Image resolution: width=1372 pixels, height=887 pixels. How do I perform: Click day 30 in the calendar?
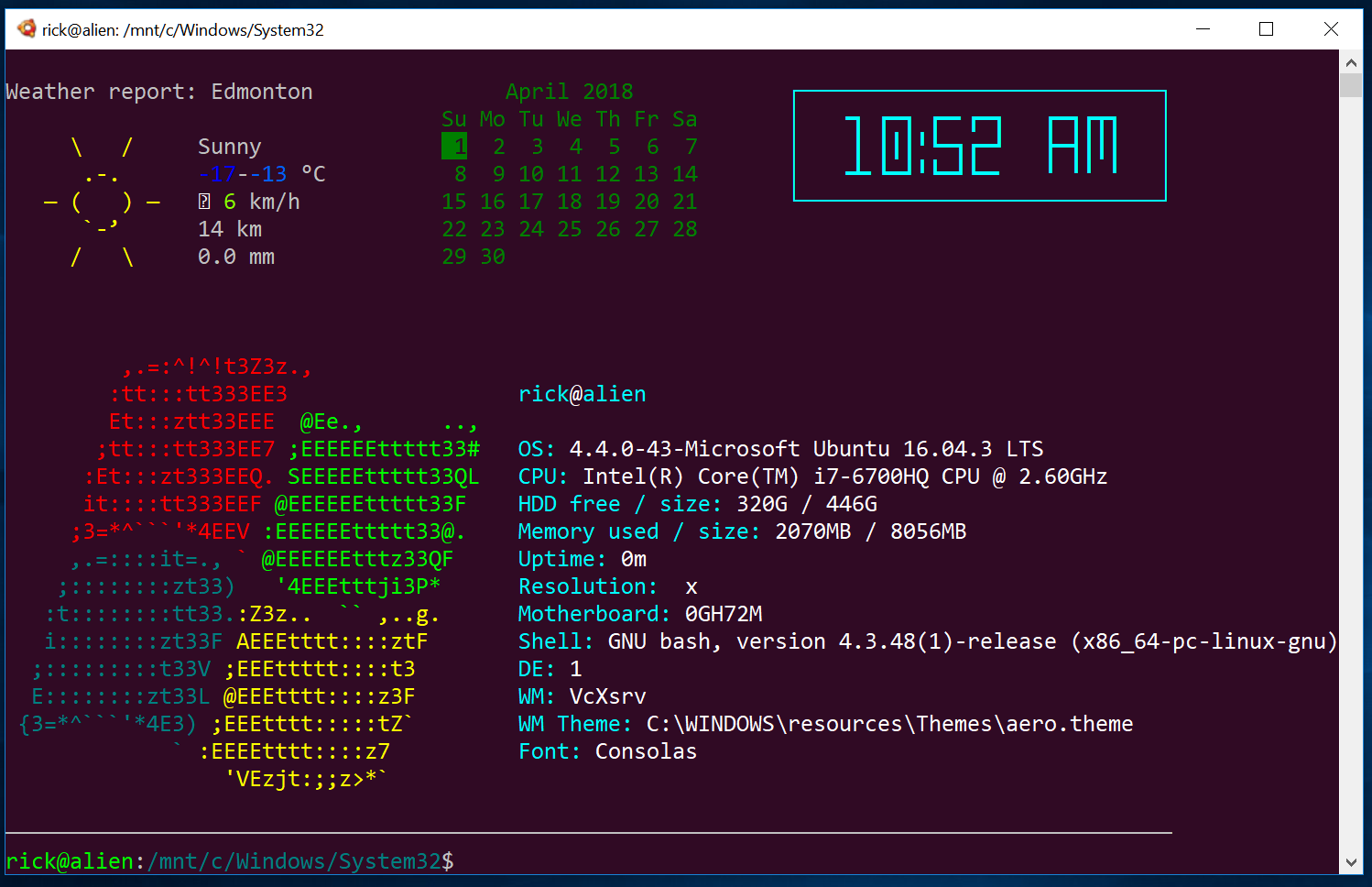pos(493,257)
